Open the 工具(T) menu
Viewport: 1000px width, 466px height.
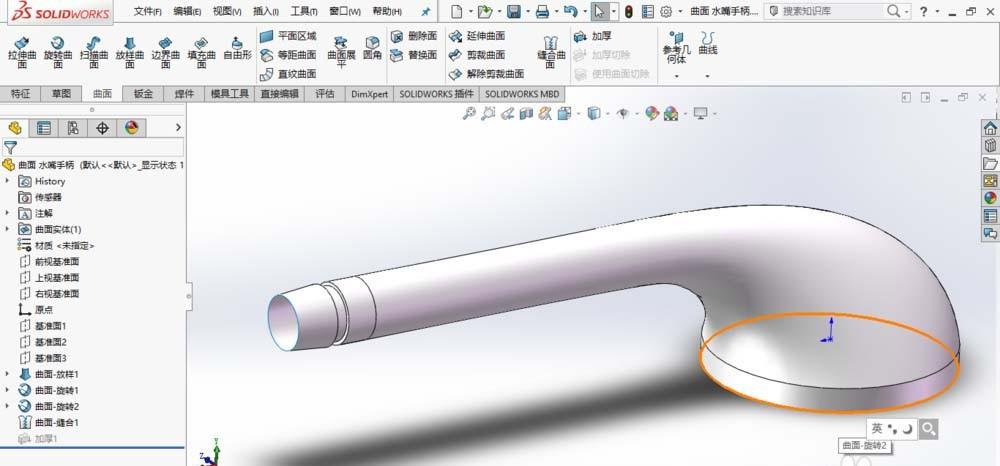pyautogui.click(x=304, y=11)
